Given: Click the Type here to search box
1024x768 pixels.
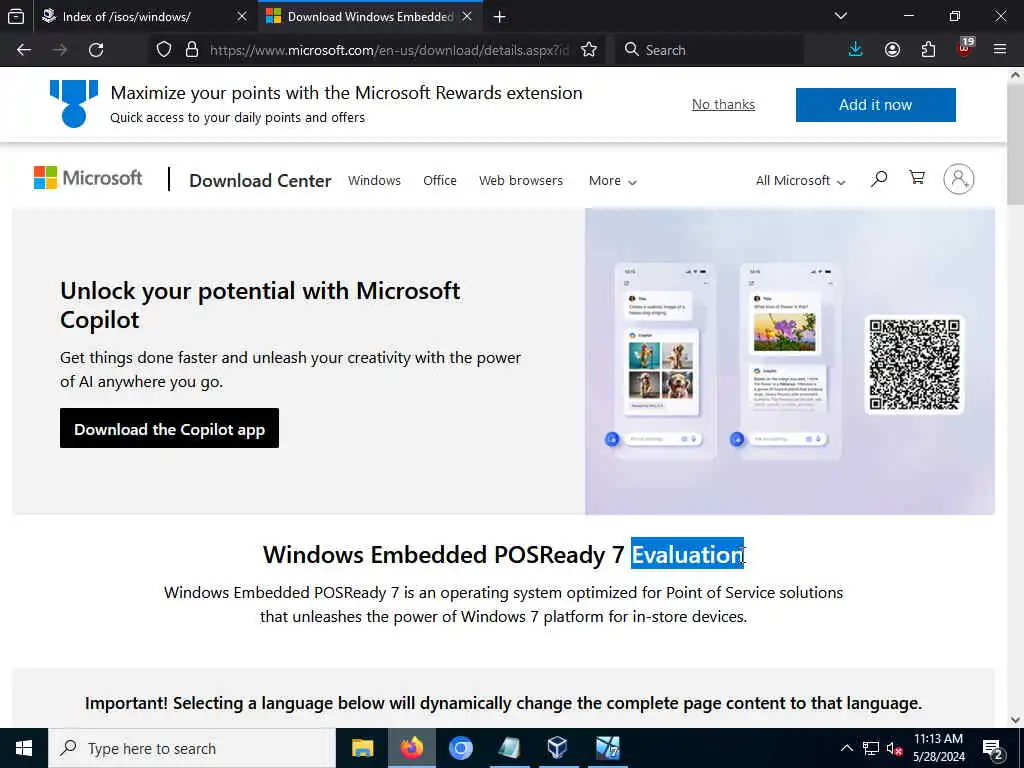Looking at the screenshot, I should [x=192, y=748].
